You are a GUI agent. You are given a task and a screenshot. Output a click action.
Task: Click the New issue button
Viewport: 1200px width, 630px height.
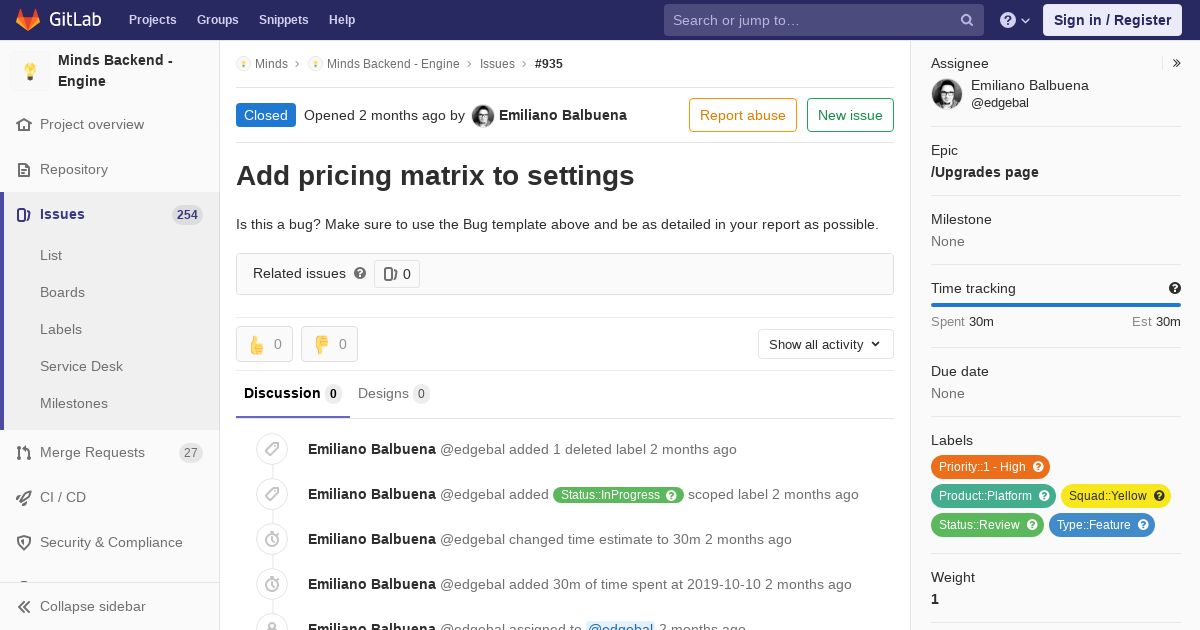[850, 115]
